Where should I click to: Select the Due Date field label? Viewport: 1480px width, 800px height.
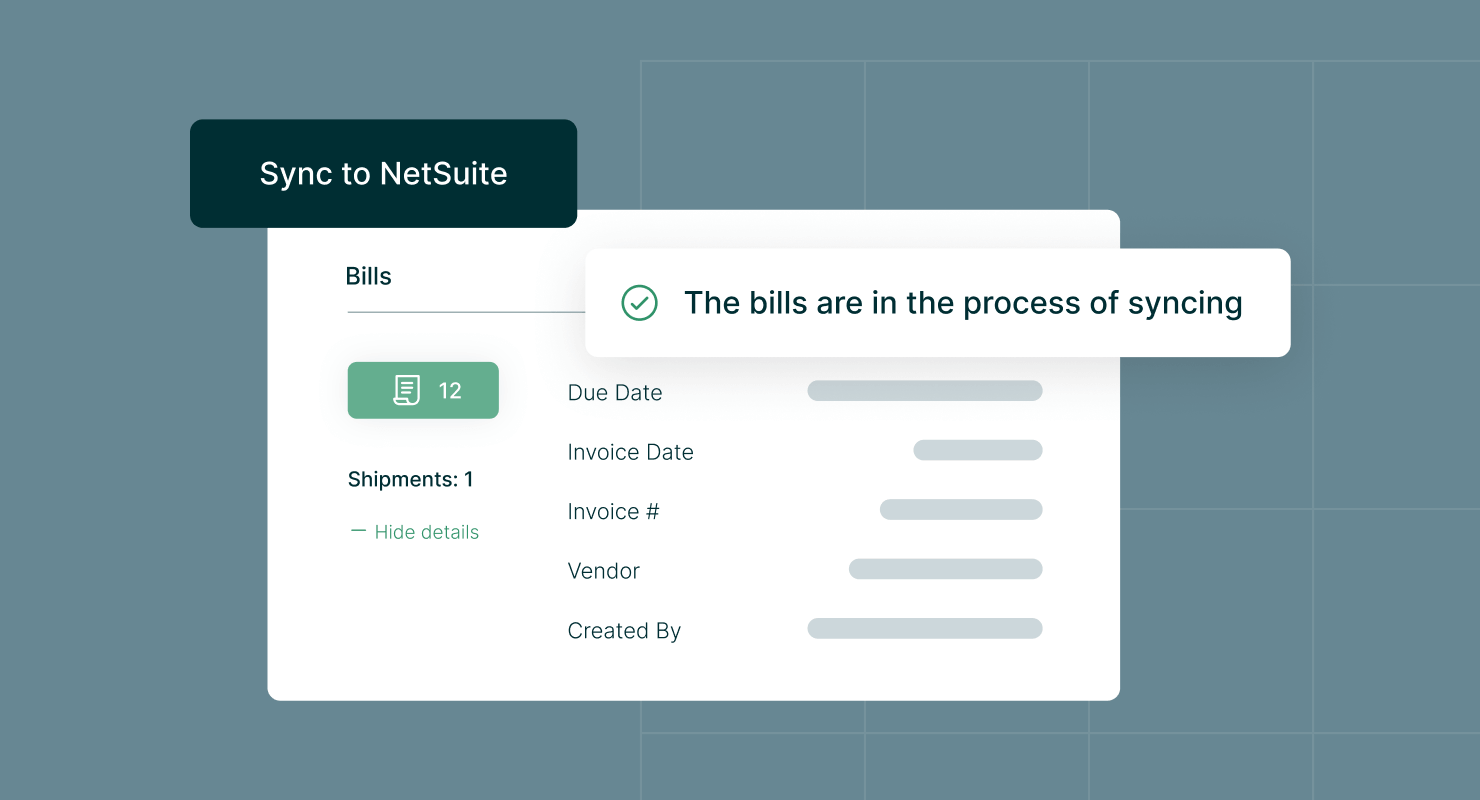[x=614, y=393]
